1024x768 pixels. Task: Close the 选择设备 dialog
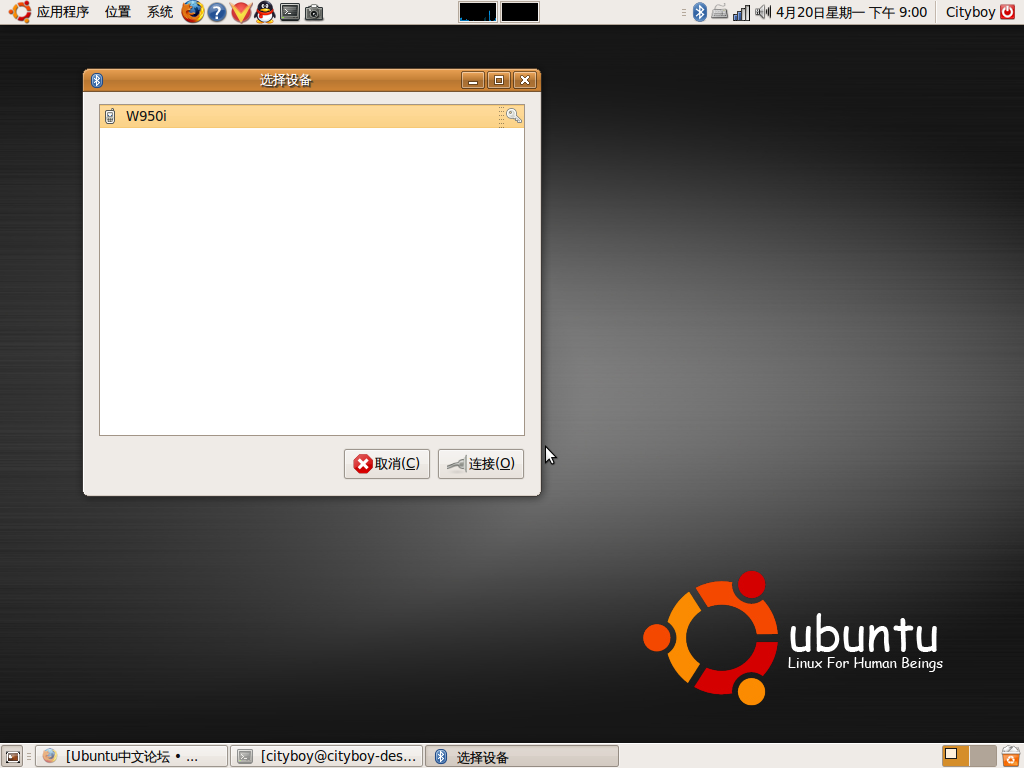coord(525,80)
